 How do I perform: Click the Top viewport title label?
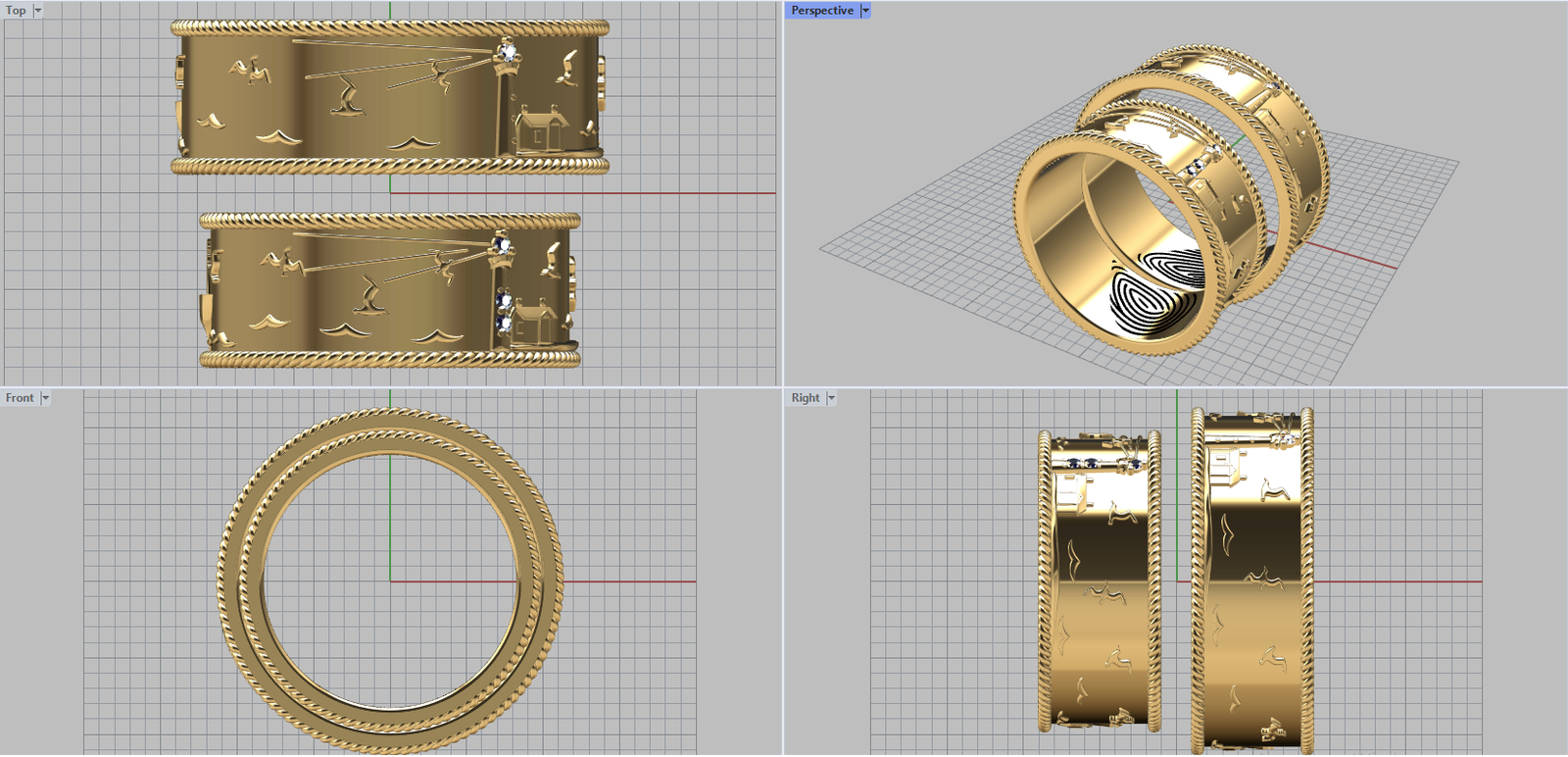pyautogui.click(x=16, y=11)
